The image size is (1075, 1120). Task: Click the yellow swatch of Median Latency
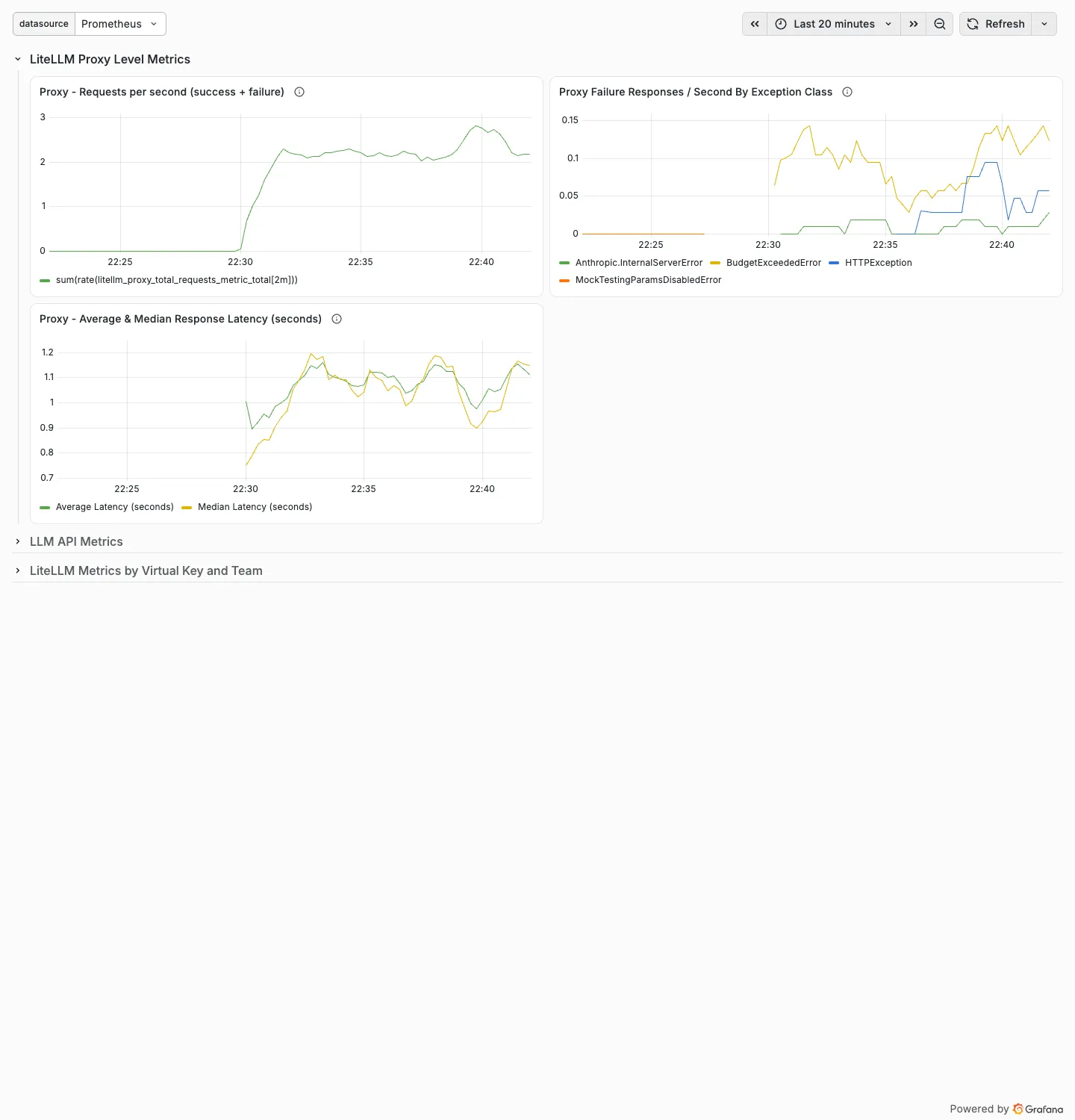point(187,507)
